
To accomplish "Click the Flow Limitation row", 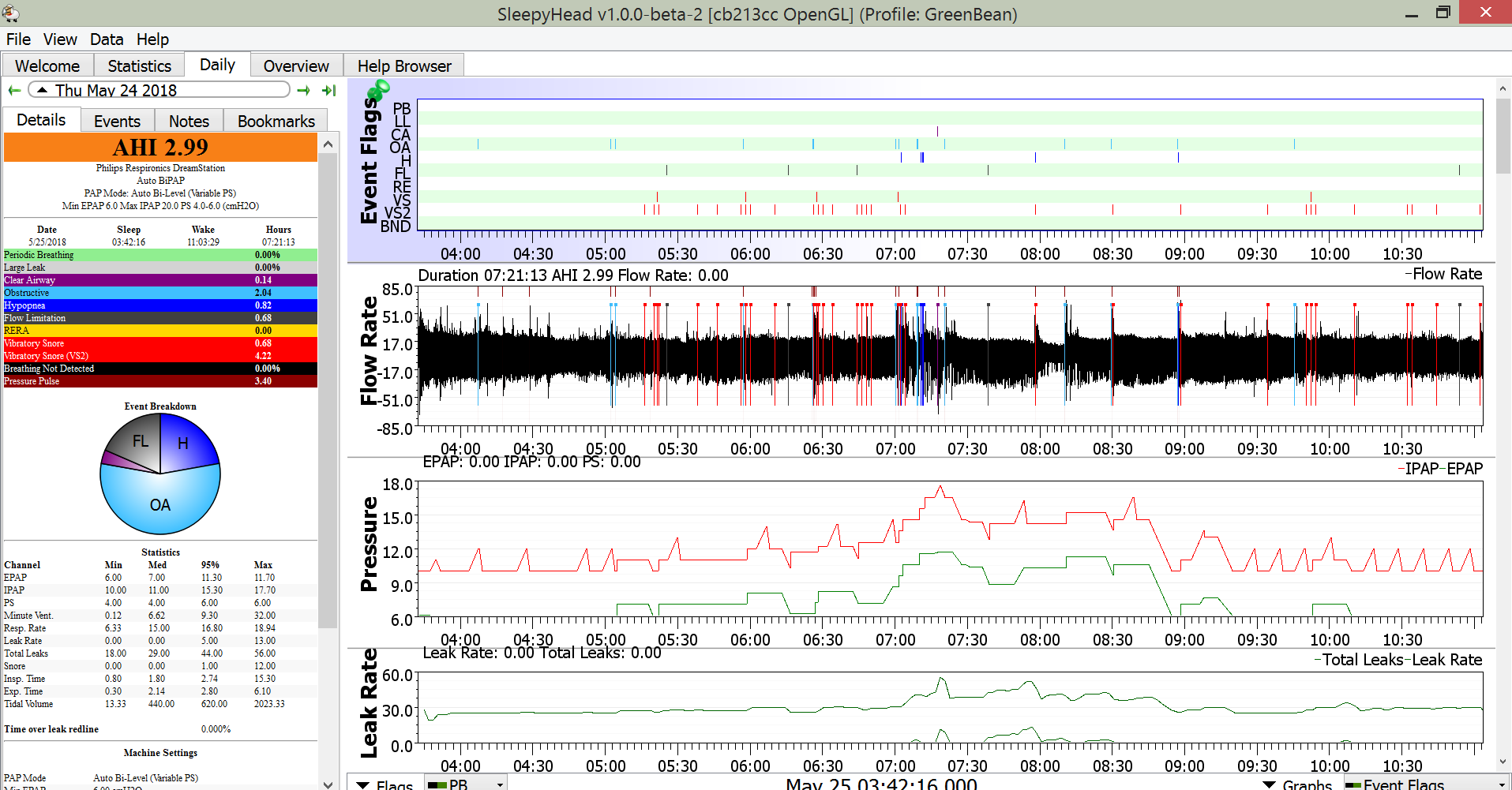I will (160, 318).
